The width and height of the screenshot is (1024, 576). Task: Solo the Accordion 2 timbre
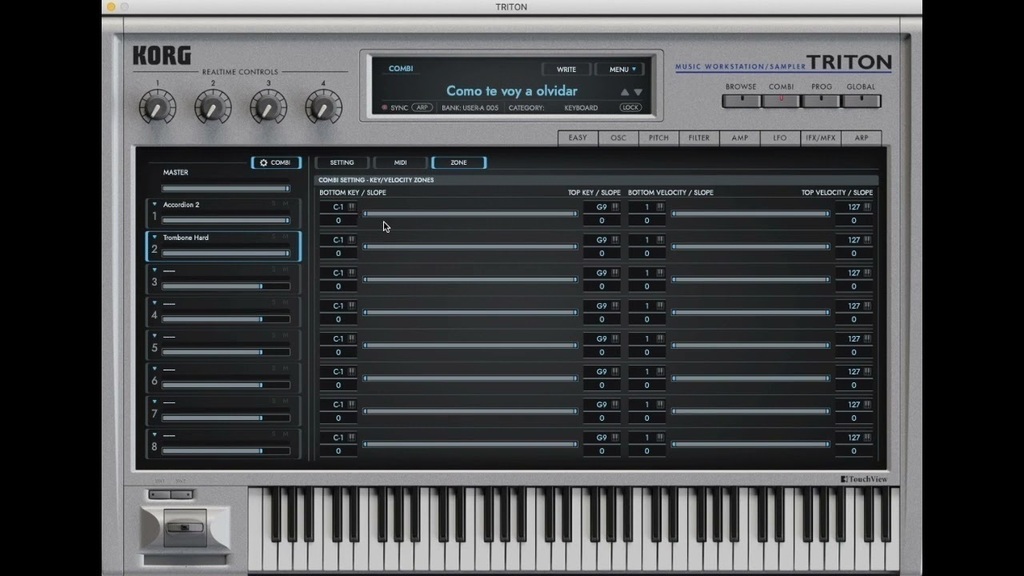click(274, 204)
